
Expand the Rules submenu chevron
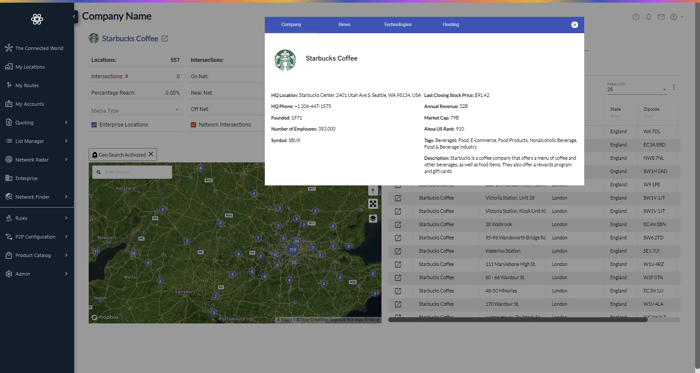[66, 218]
